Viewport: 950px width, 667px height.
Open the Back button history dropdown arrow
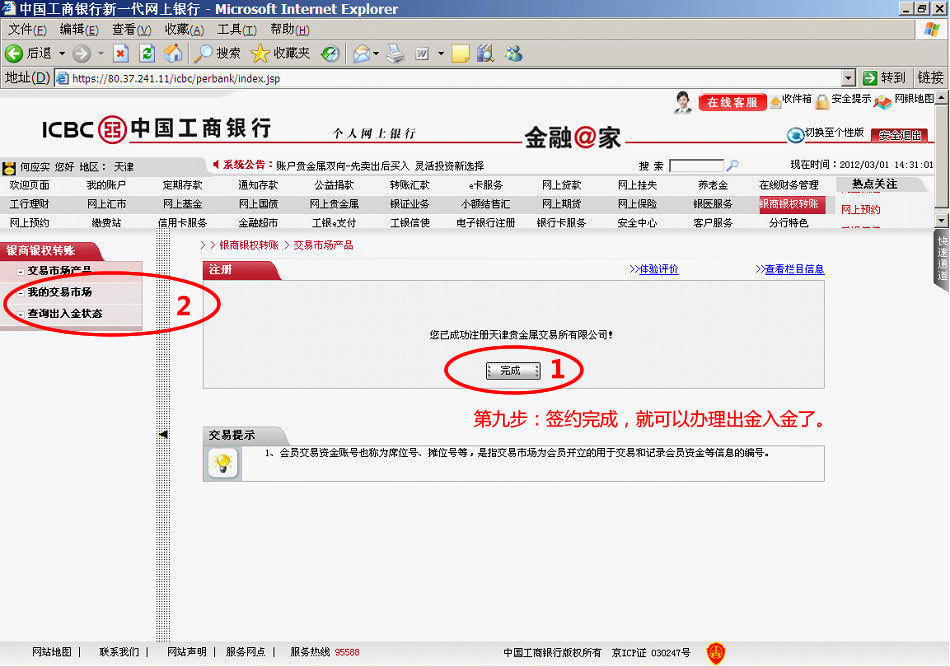pos(62,54)
